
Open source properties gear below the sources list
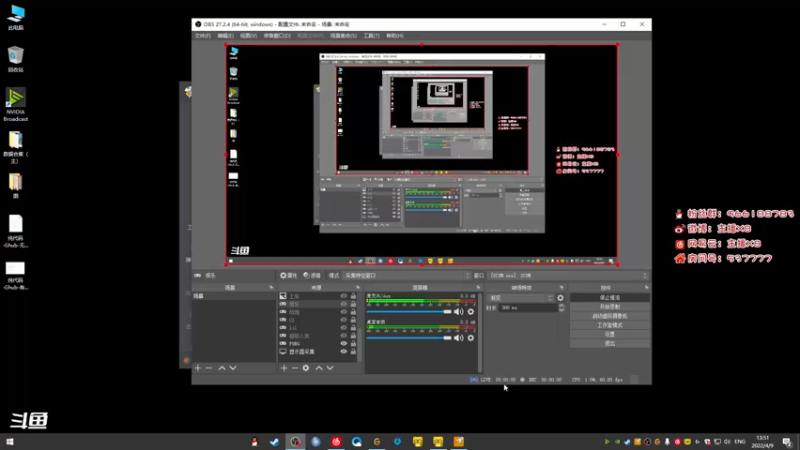click(306, 368)
